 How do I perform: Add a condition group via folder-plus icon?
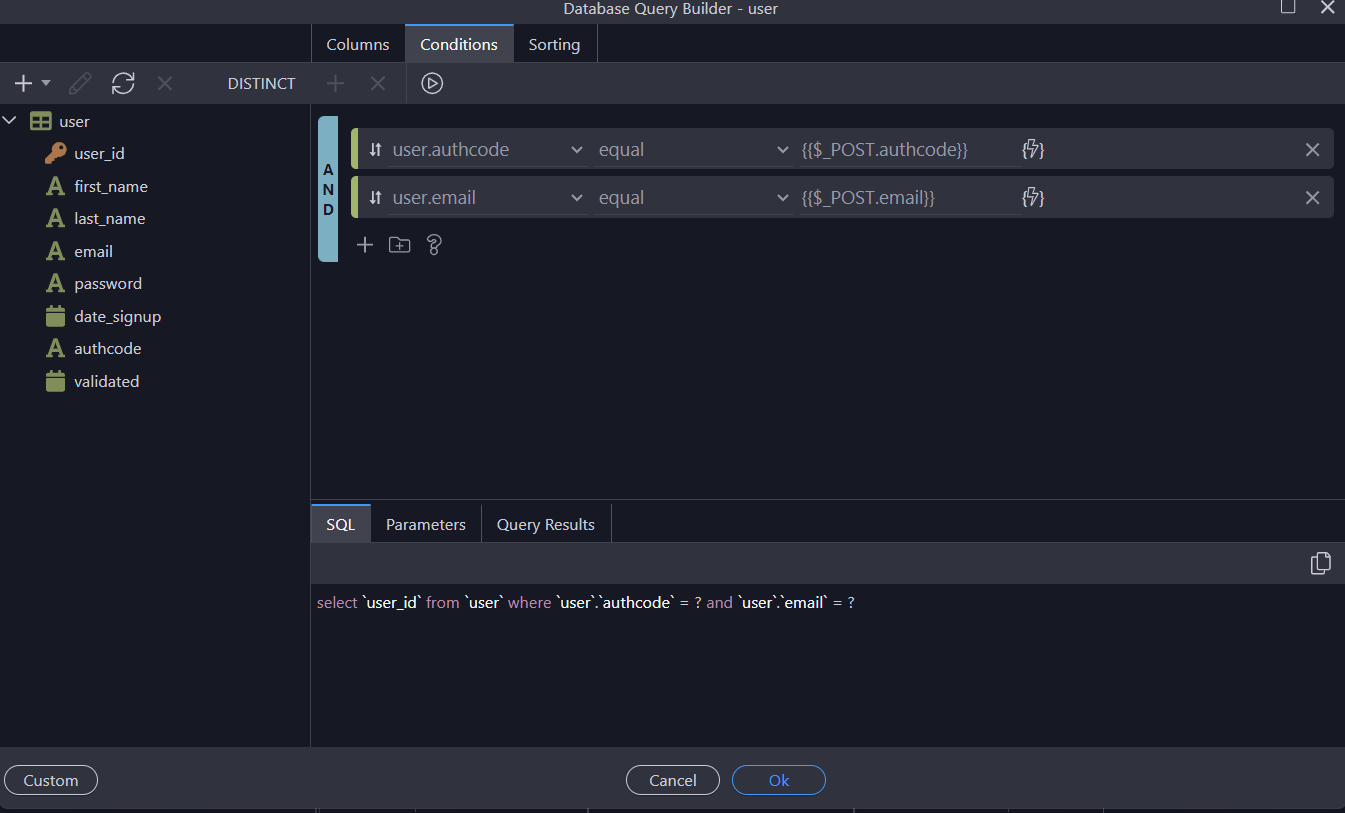(399, 244)
